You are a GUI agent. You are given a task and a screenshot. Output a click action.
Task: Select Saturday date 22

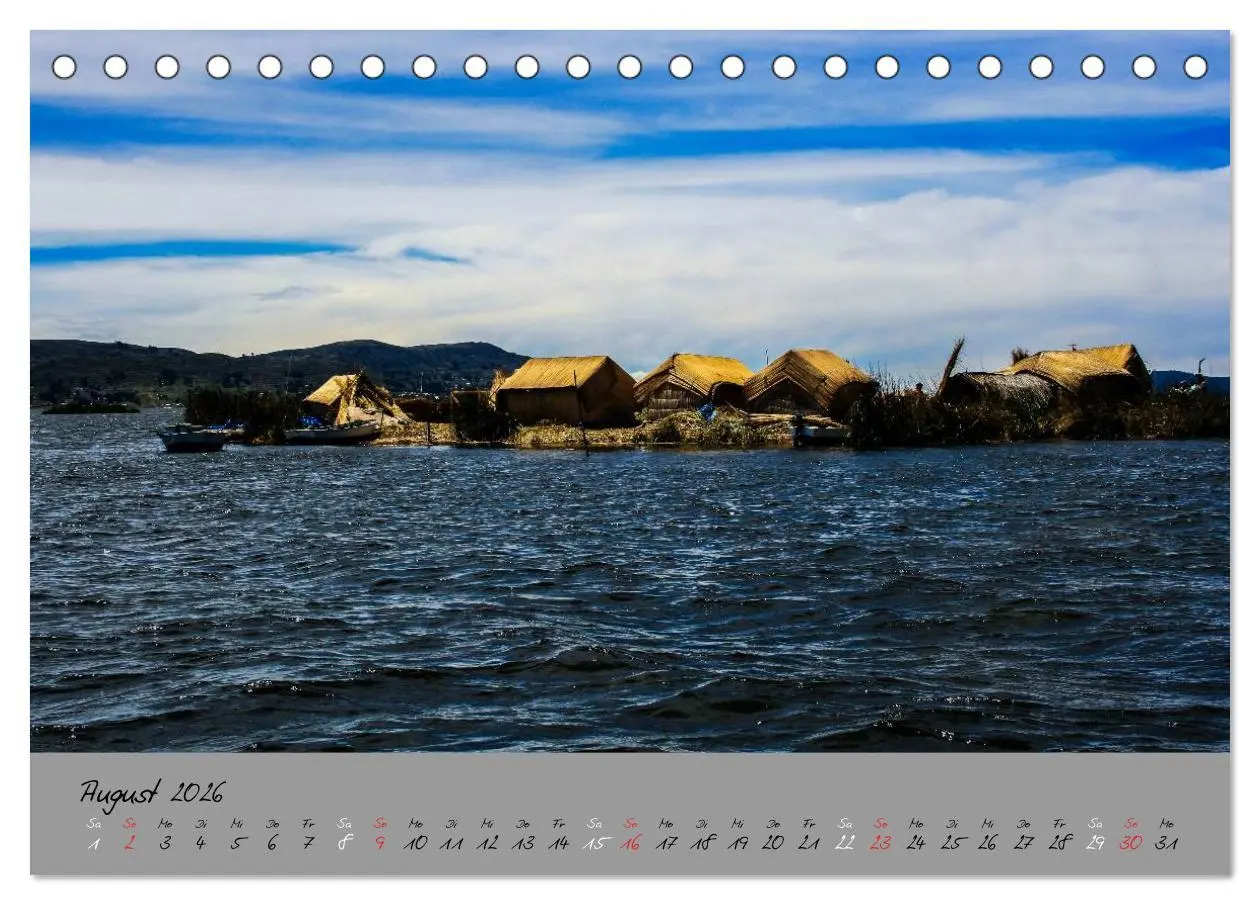(x=845, y=843)
